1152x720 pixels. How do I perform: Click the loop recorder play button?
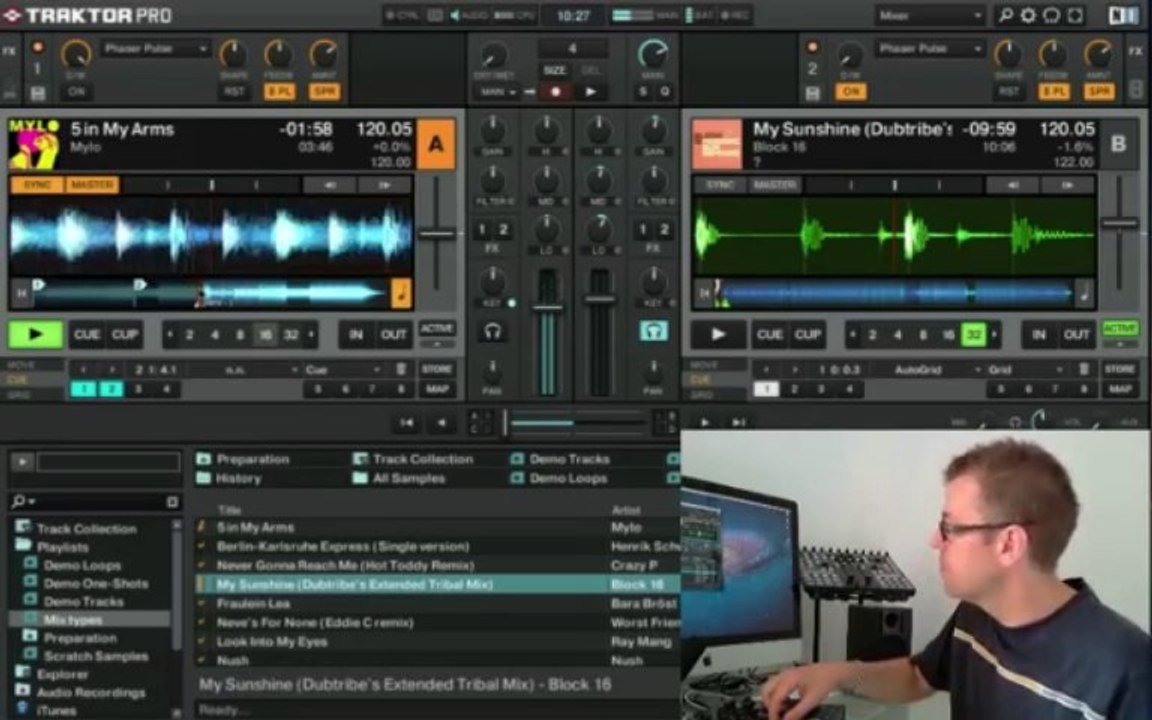tap(591, 92)
